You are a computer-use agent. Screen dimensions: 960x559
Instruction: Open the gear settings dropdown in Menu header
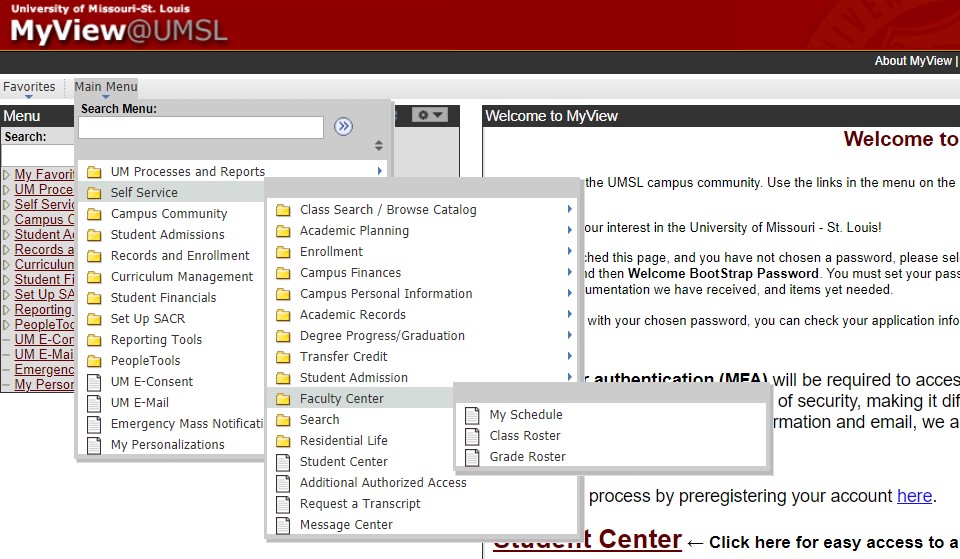tap(430, 115)
